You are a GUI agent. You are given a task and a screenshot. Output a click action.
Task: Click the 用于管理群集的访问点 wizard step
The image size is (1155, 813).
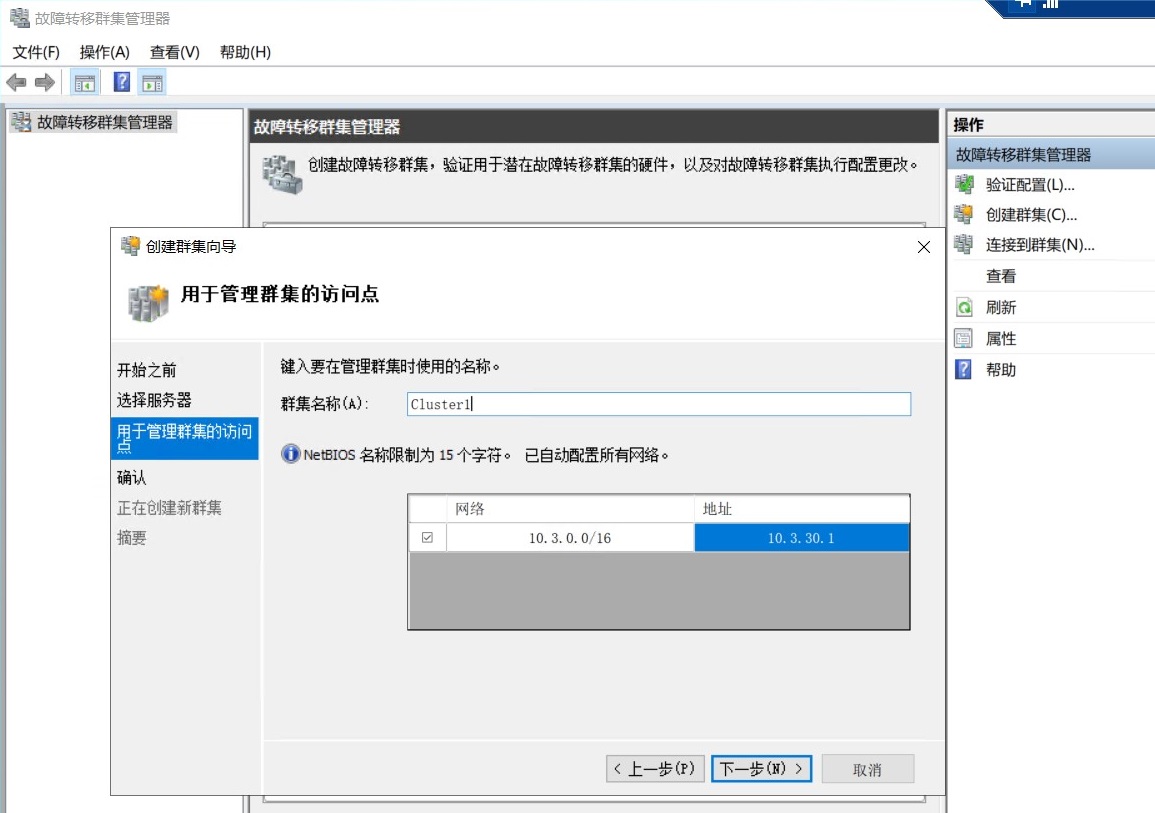[x=184, y=438]
